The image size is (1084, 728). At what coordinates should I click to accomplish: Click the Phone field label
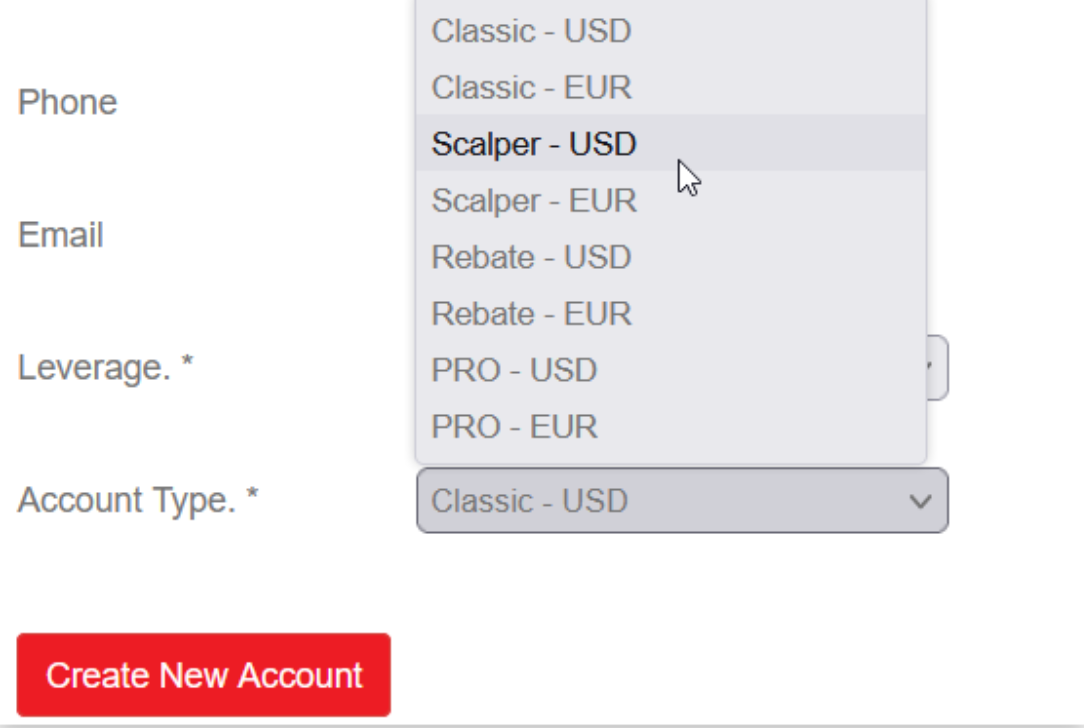67,102
